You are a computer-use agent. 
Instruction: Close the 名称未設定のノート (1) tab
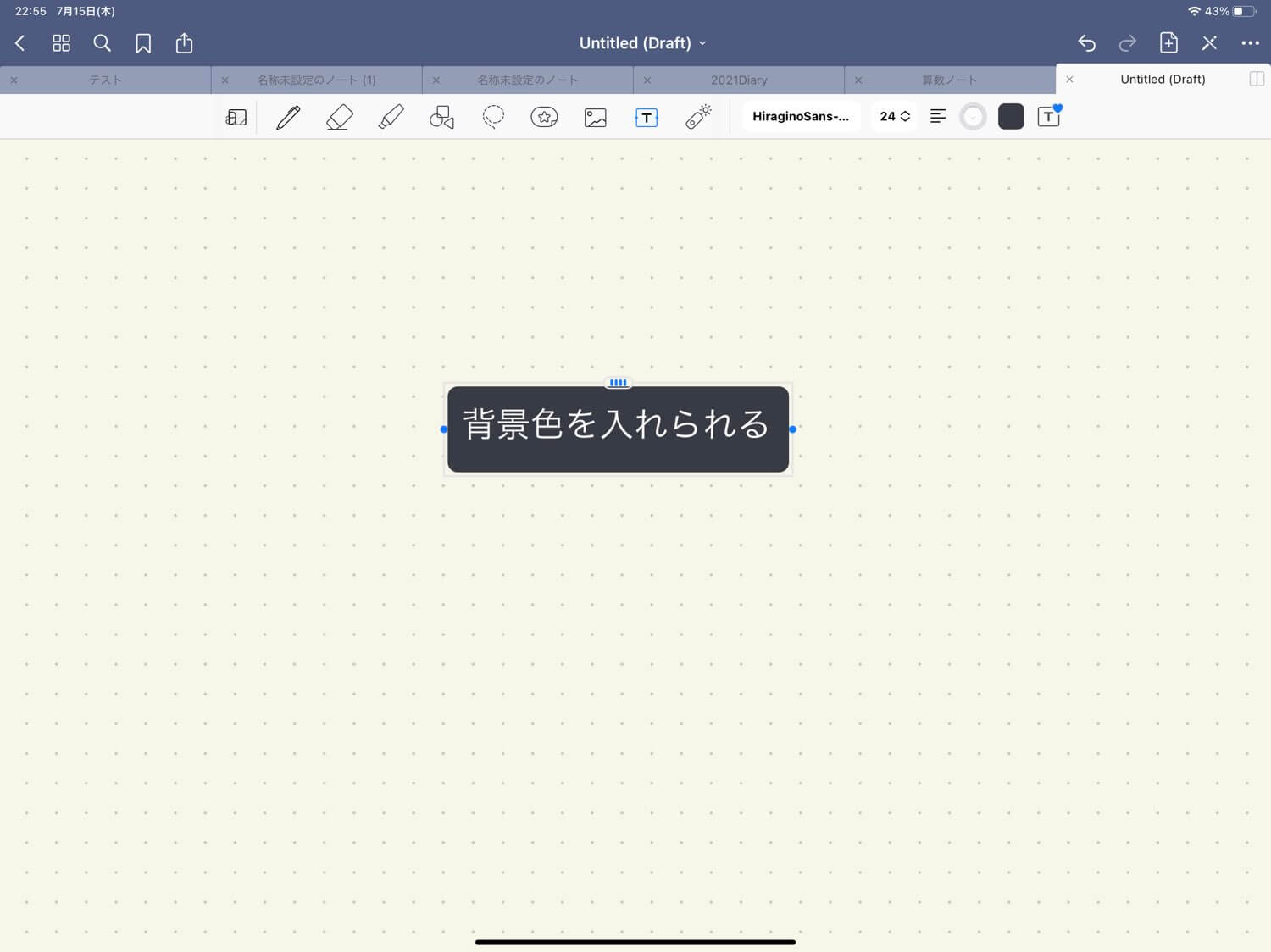click(225, 80)
